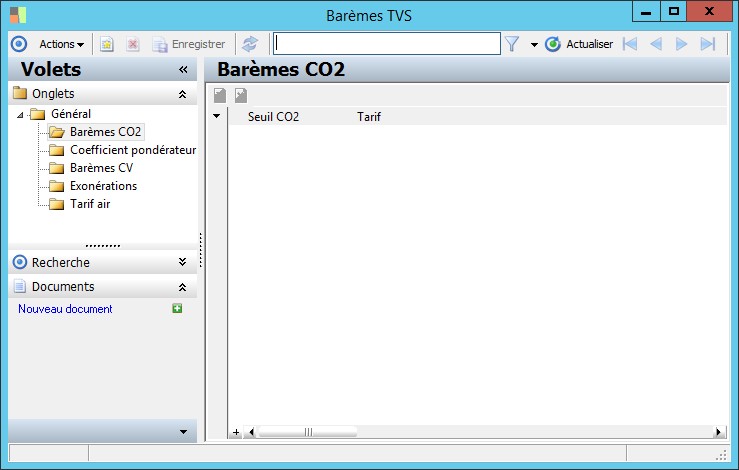Open the grid column selector dropdown arrow

[216, 116]
